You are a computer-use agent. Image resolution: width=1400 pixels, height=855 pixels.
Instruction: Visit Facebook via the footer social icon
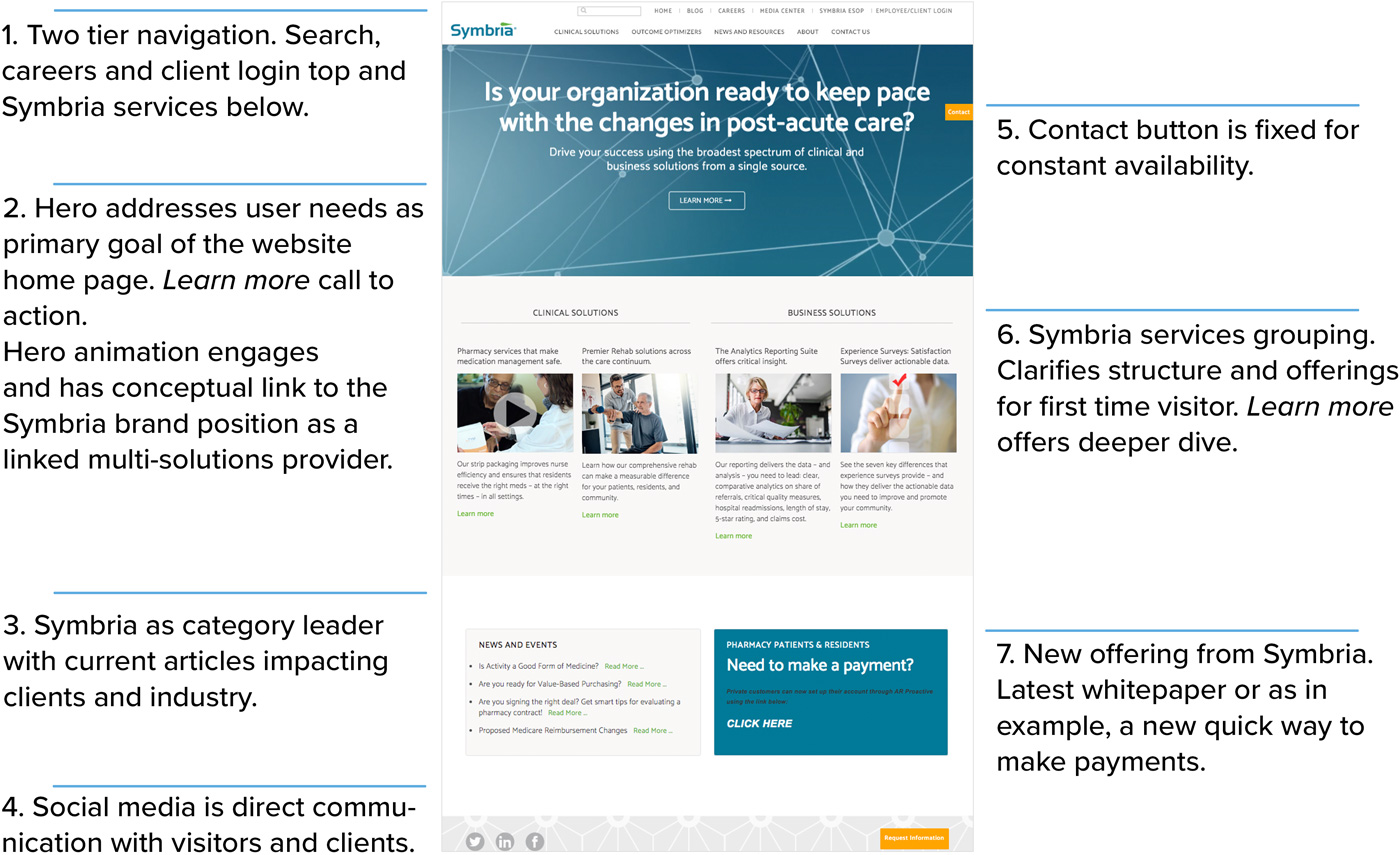(x=534, y=841)
